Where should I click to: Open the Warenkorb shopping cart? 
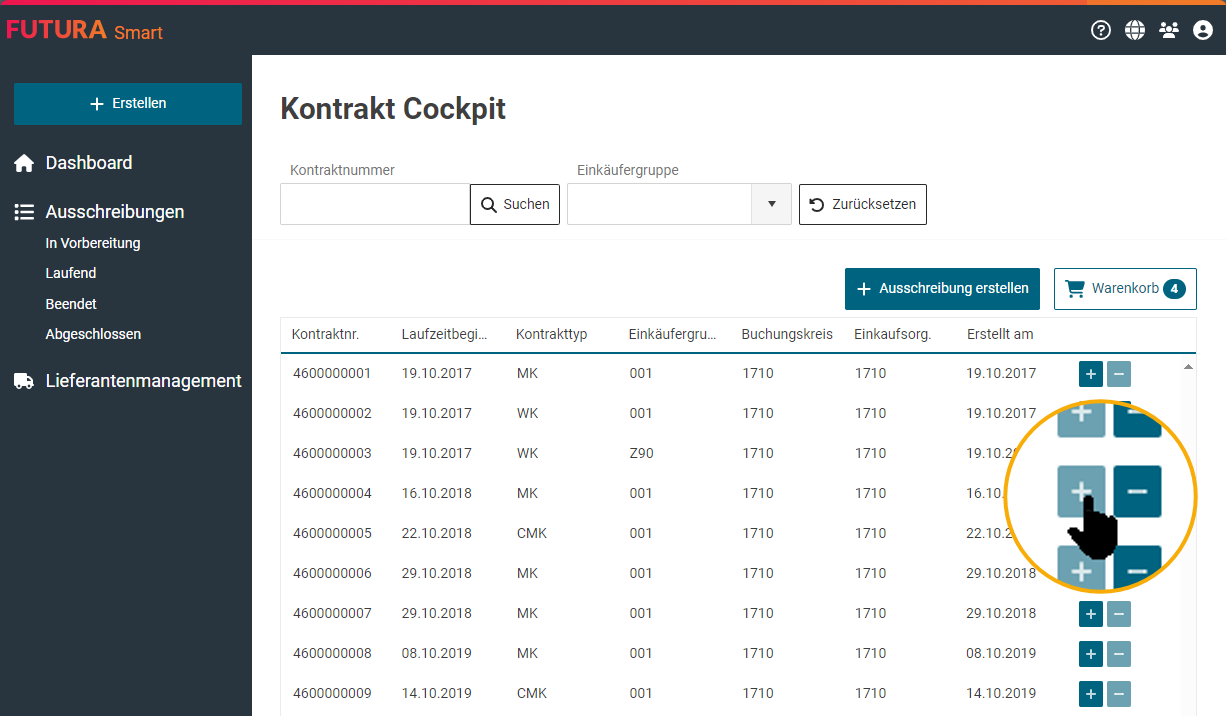coord(1125,289)
